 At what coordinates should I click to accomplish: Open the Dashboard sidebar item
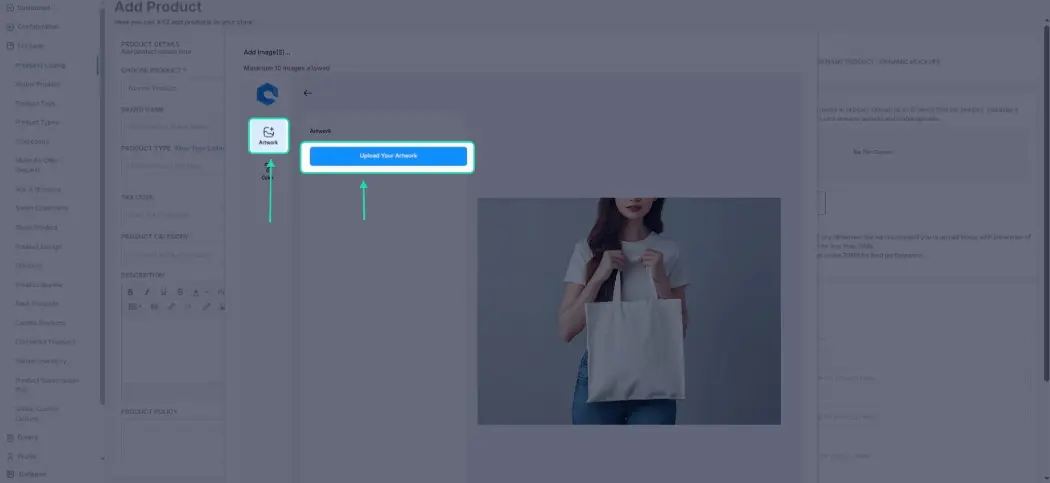[28, 7]
